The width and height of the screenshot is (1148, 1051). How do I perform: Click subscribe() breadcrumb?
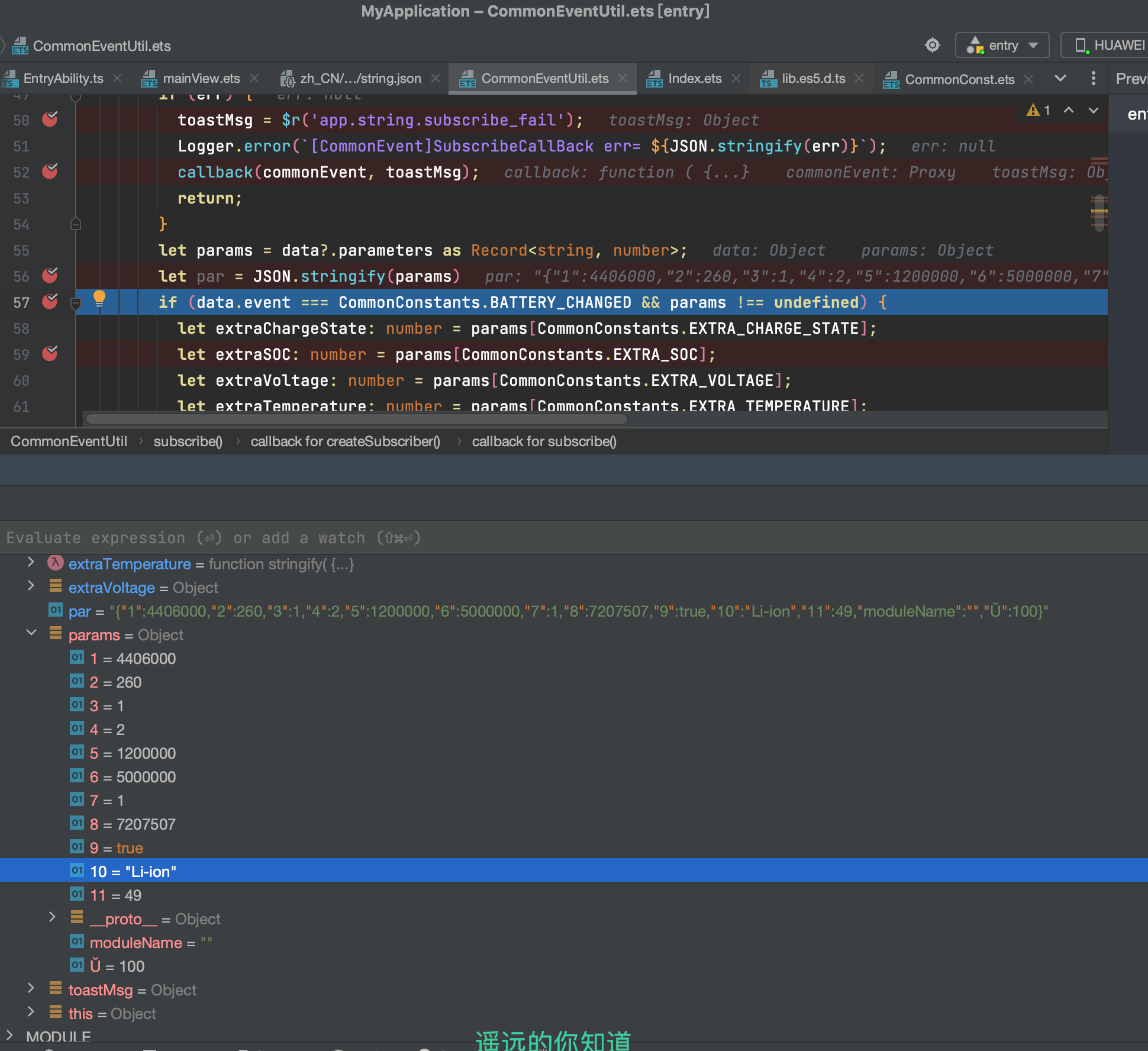[188, 441]
